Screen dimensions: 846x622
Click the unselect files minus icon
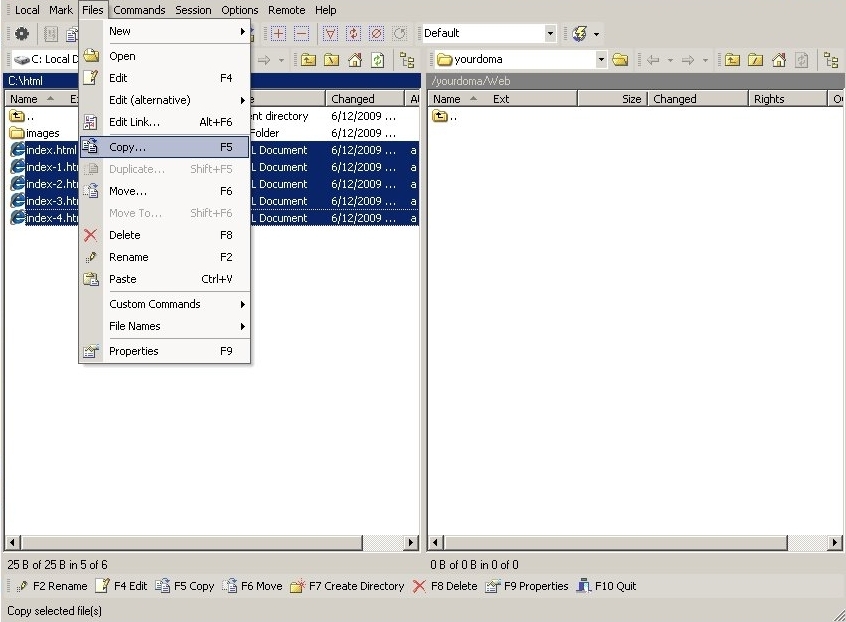point(301,34)
